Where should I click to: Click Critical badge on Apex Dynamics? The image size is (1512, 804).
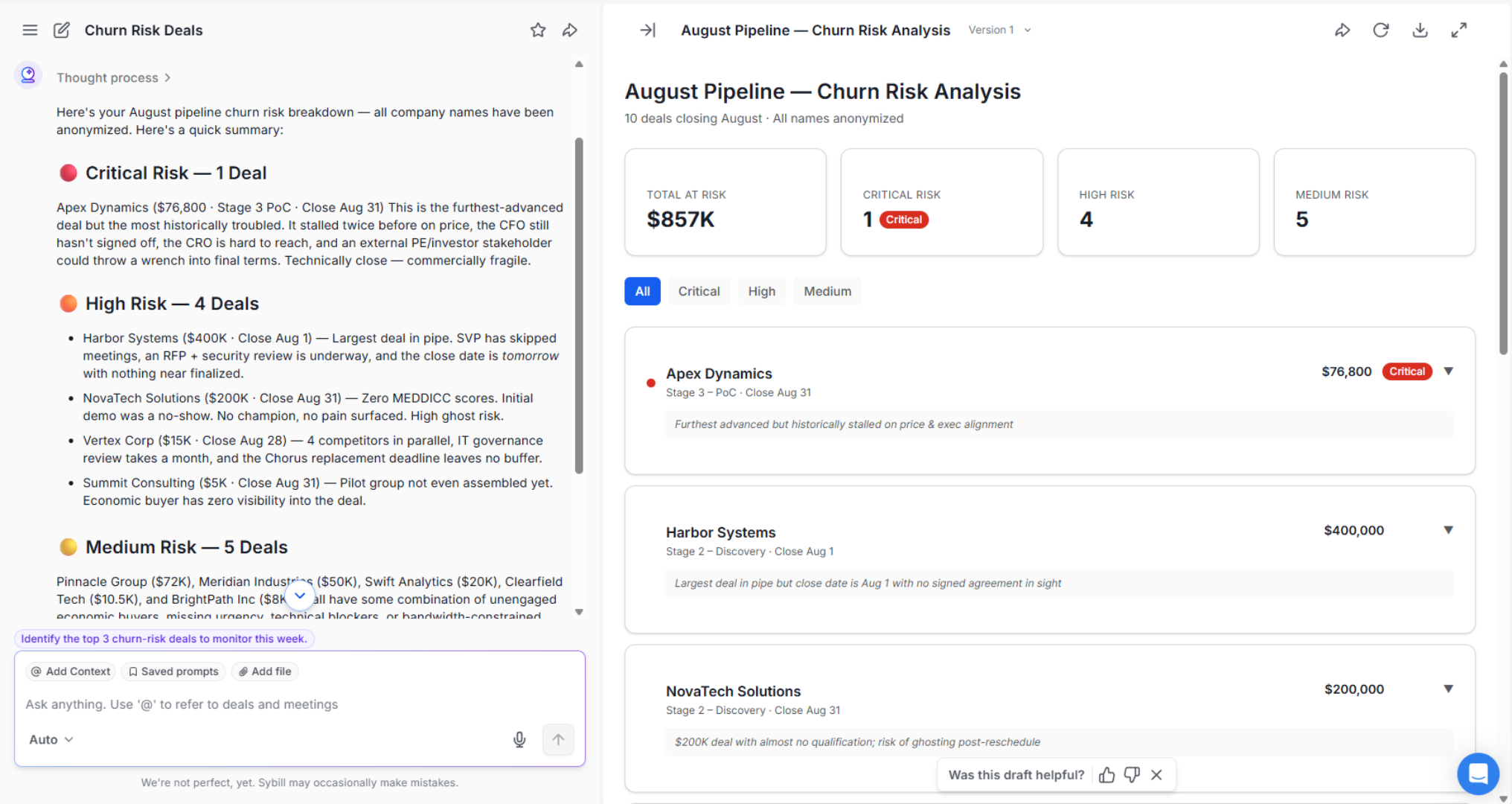[x=1406, y=371]
